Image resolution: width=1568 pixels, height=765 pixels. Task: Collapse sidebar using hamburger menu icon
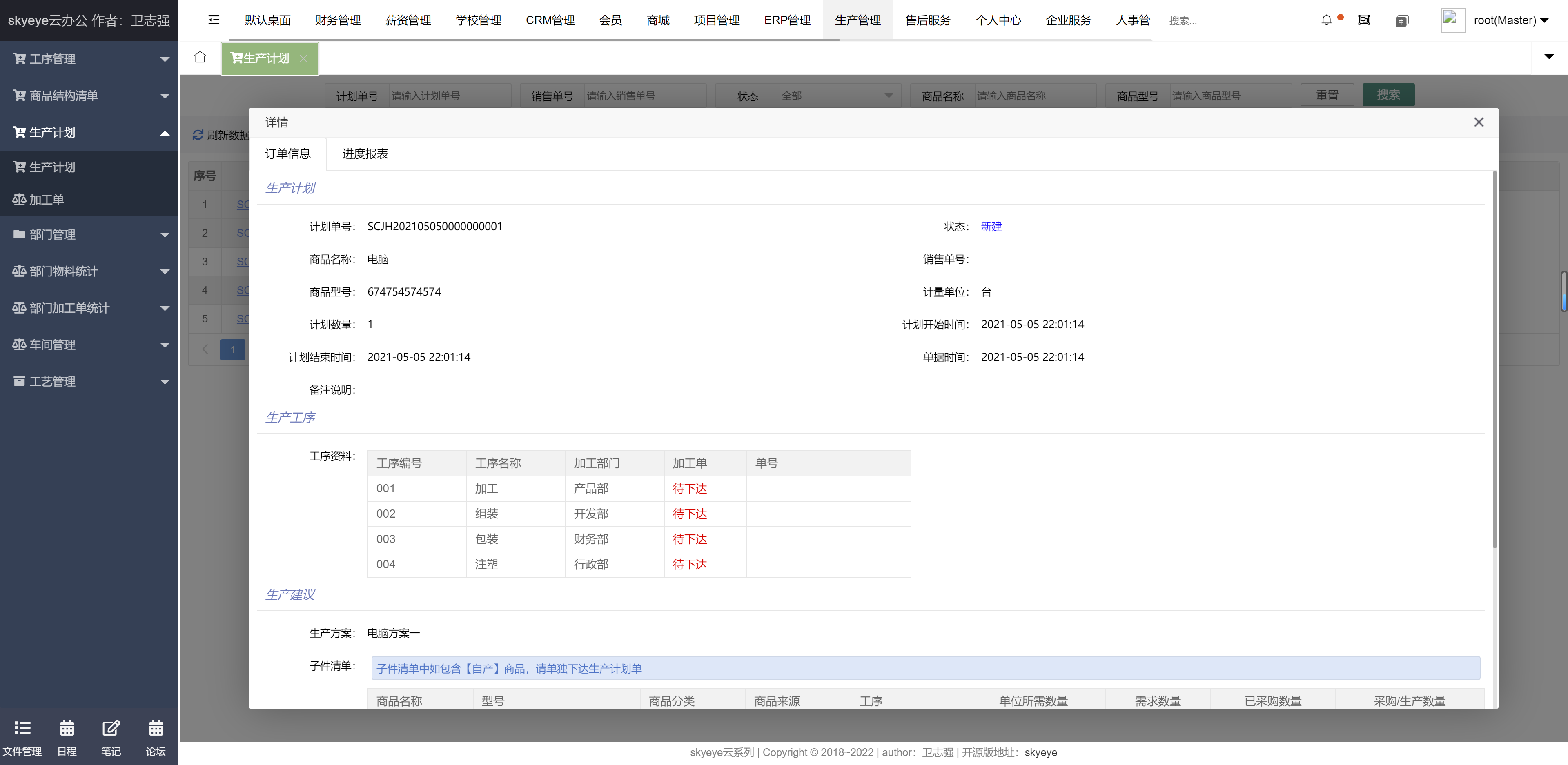coord(214,20)
